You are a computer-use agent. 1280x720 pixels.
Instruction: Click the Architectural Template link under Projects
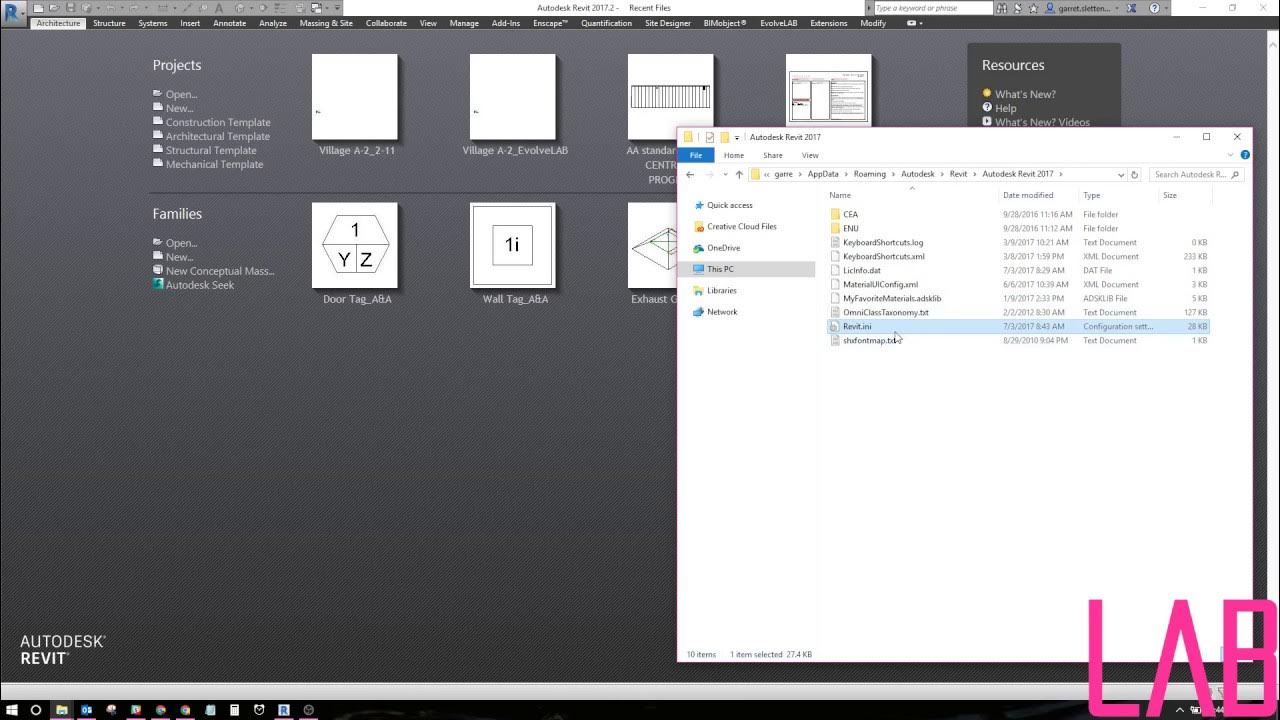pyautogui.click(x=217, y=136)
